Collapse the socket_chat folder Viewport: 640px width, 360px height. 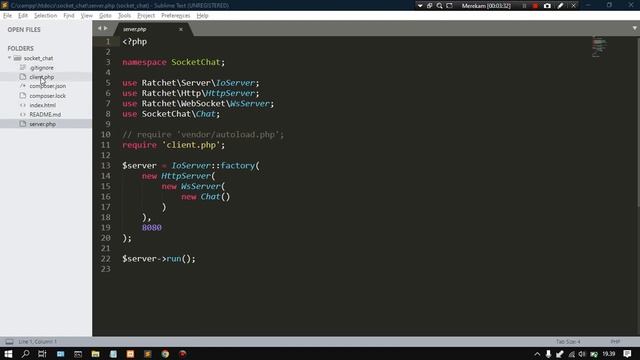click(9, 58)
